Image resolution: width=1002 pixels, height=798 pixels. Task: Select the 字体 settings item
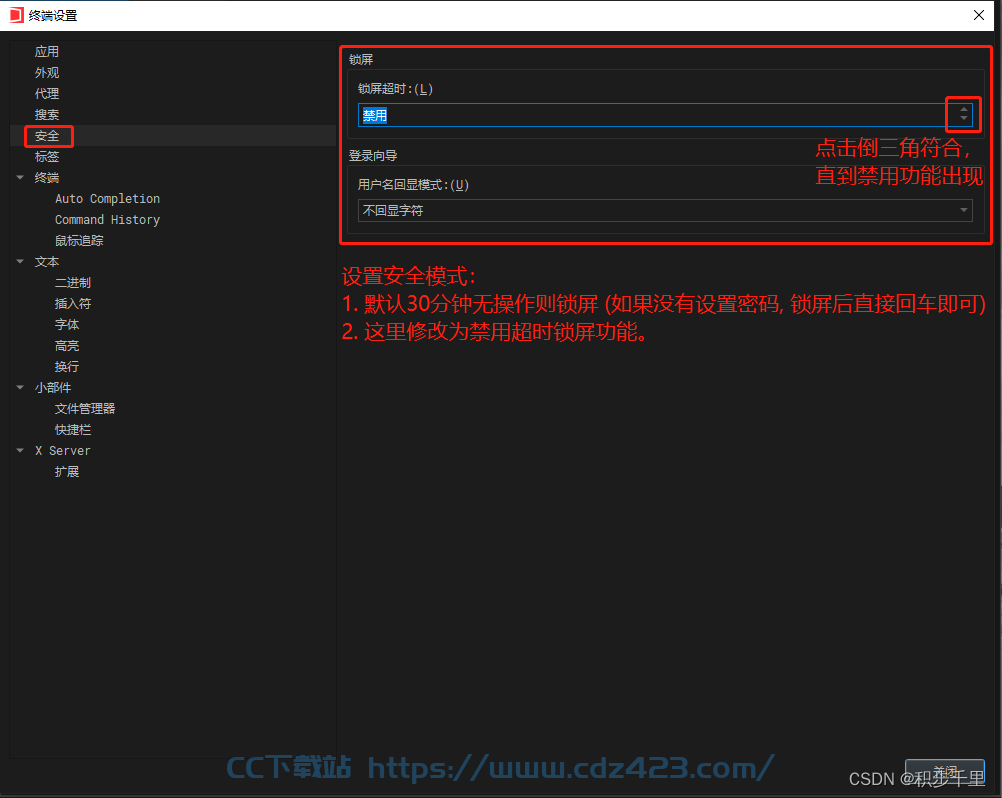66,325
